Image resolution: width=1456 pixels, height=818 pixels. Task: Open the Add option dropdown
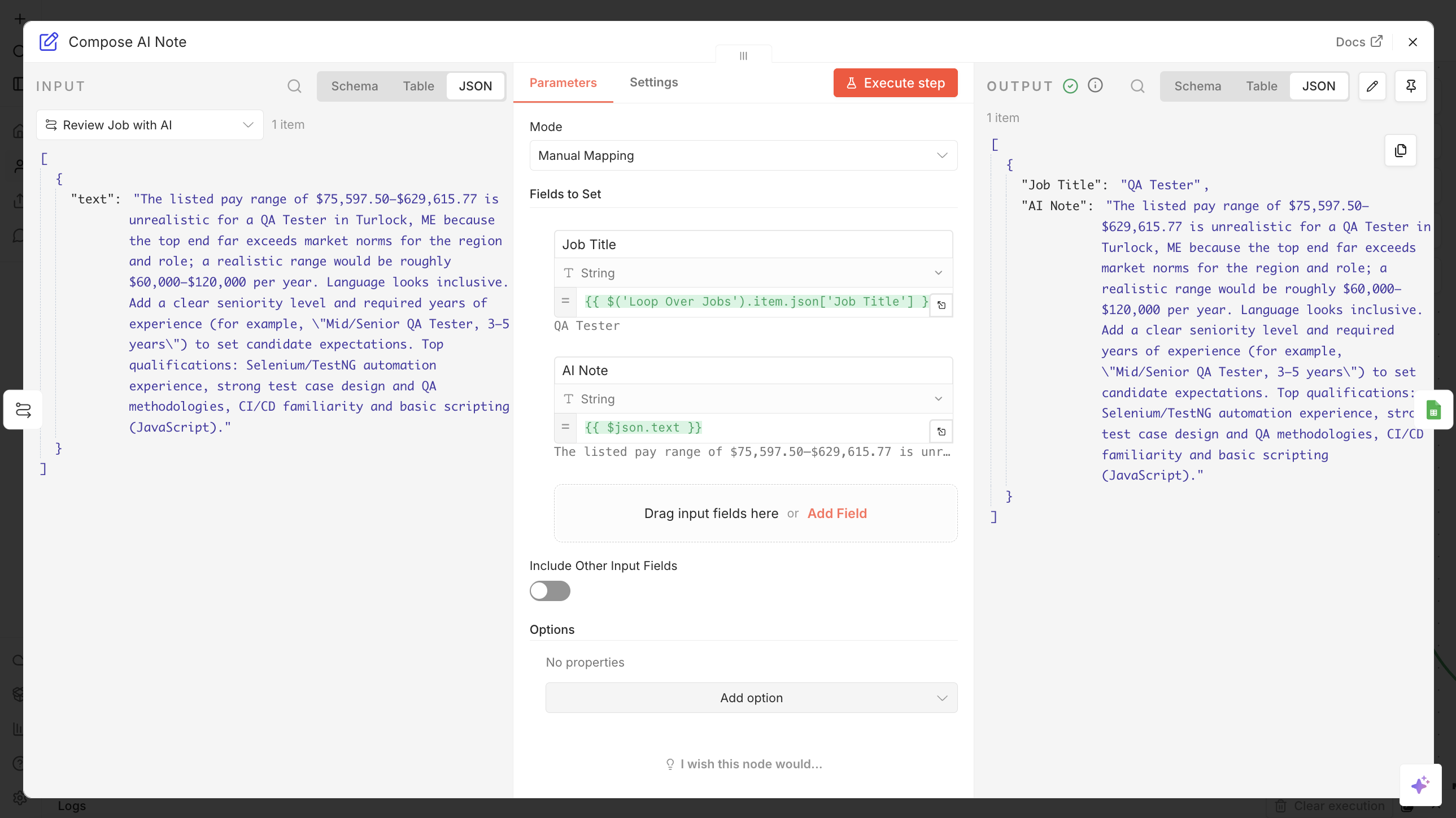tap(751, 698)
